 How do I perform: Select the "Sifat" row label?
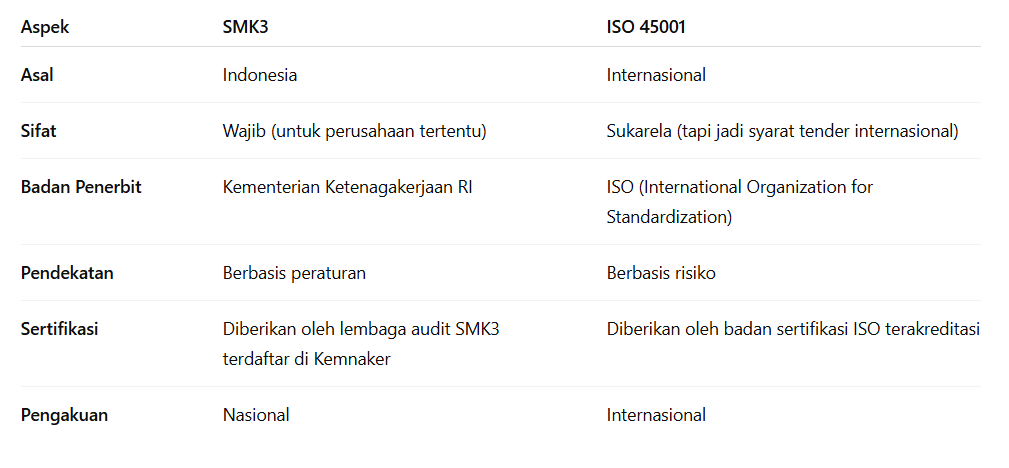point(38,131)
